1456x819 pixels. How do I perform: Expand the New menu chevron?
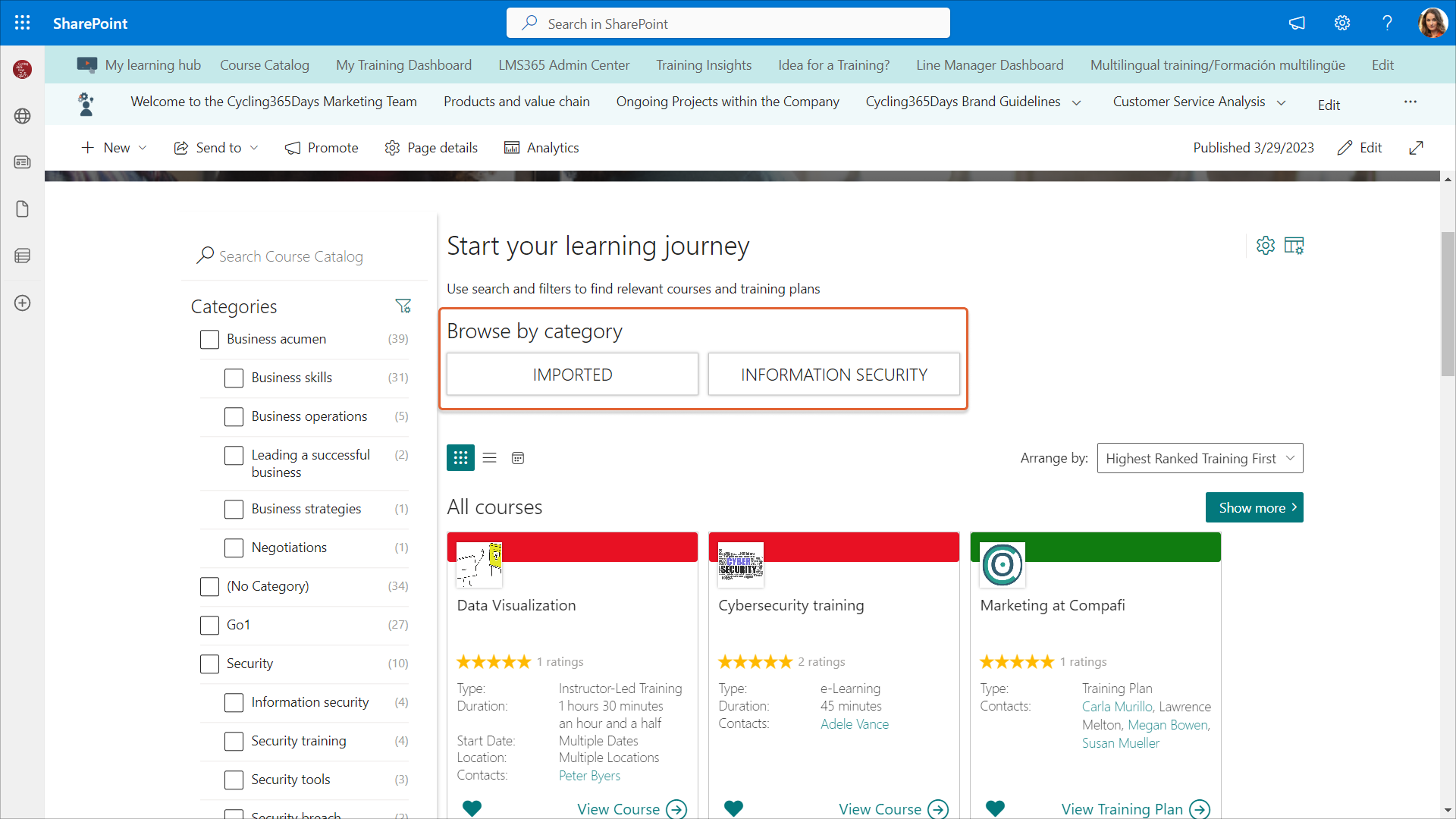click(143, 148)
